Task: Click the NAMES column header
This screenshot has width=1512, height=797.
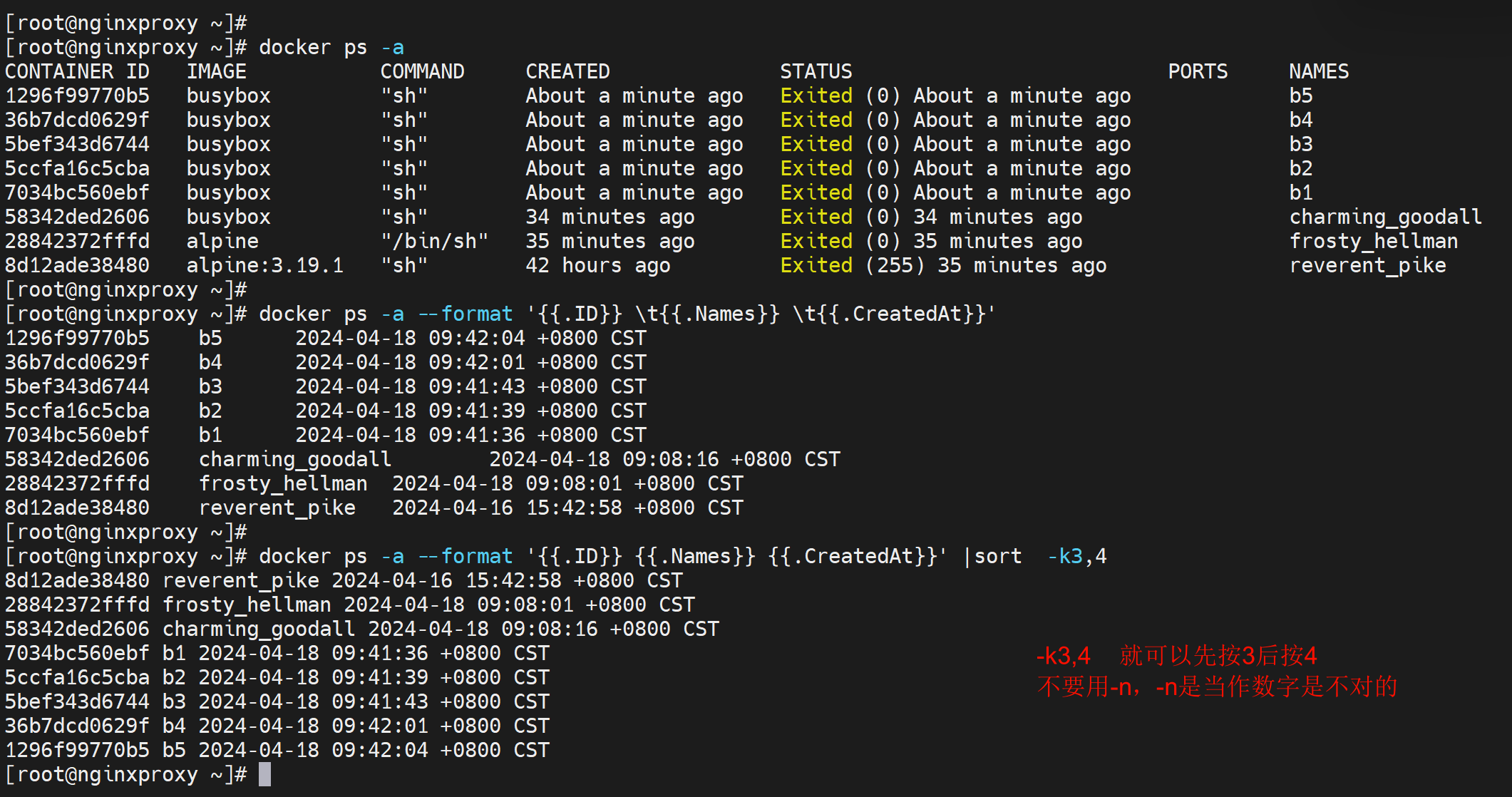Action: click(x=1318, y=71)
